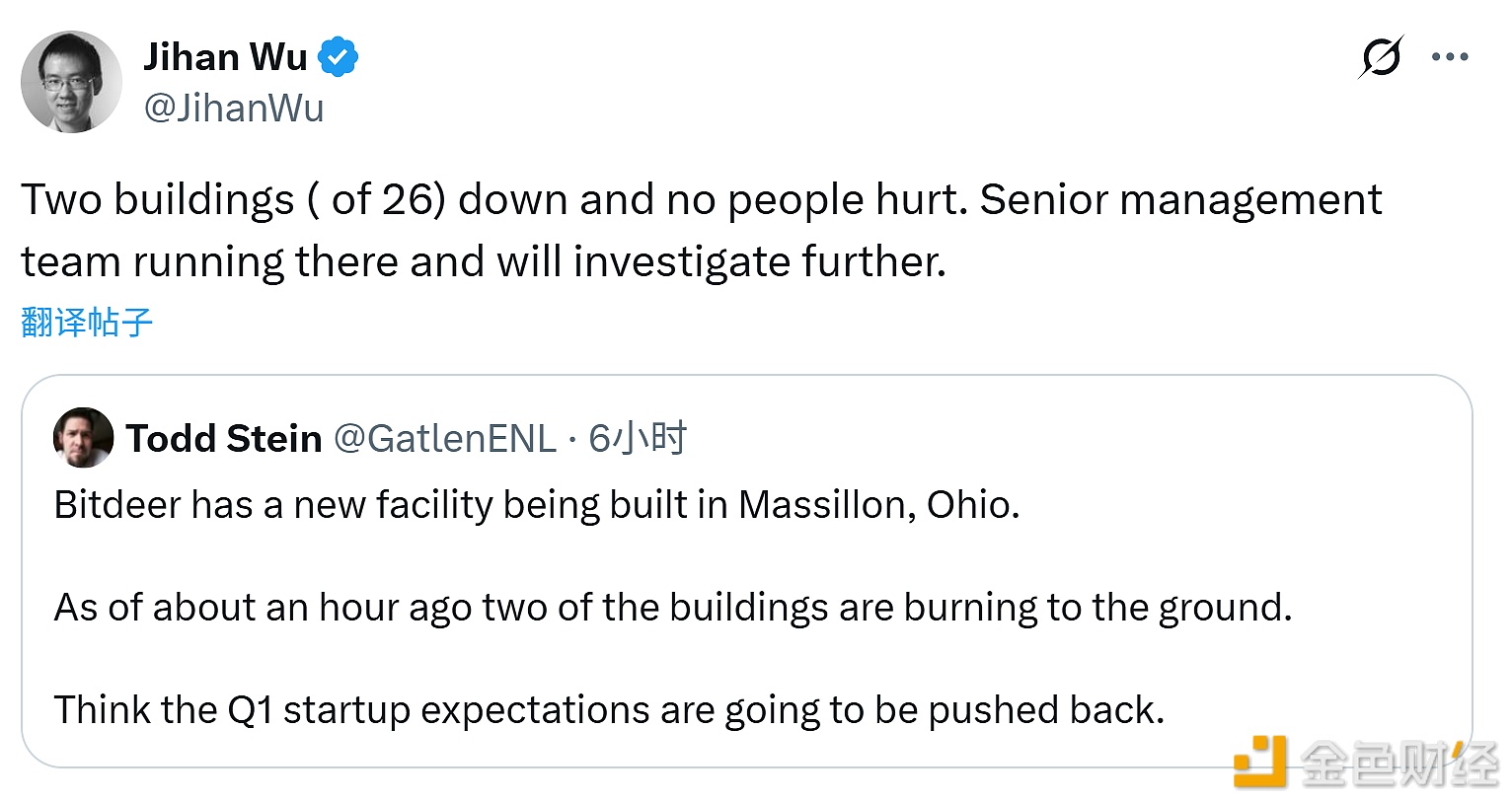Click the yellow 金色财经 logo icon

click(1260, 761)
